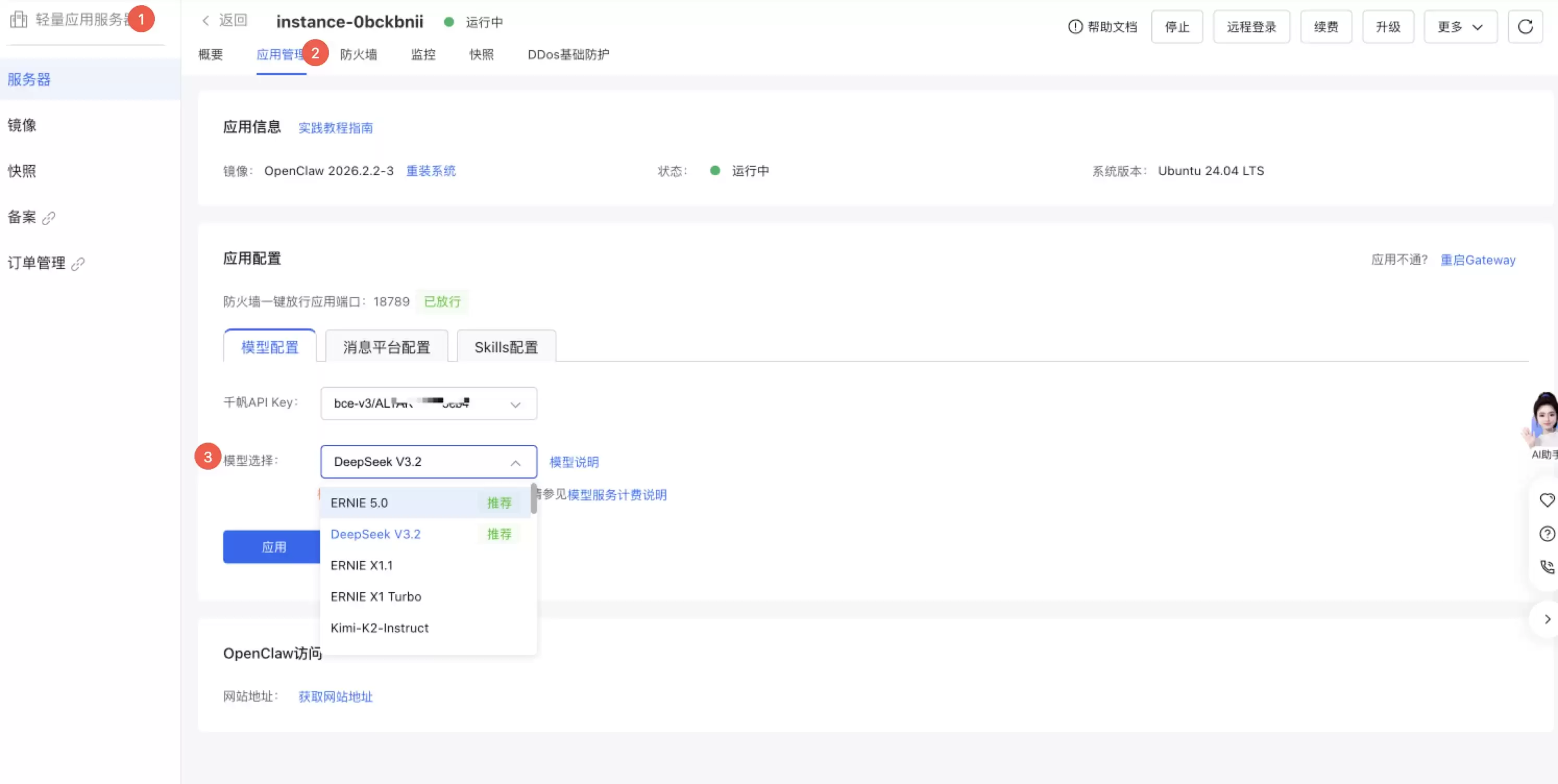1558x784 pixels.
Task: Switch to 概要 tab
Action: tap(211, 54)
